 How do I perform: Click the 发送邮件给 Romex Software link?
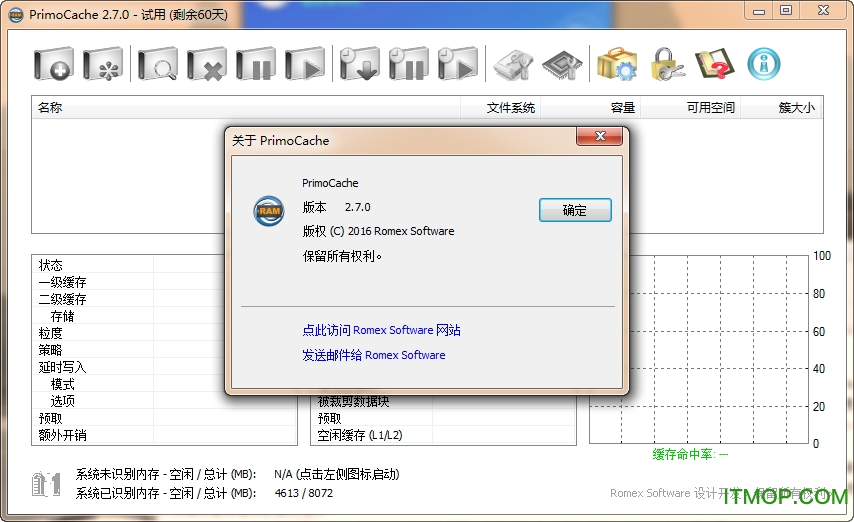[x=374, y=355]
